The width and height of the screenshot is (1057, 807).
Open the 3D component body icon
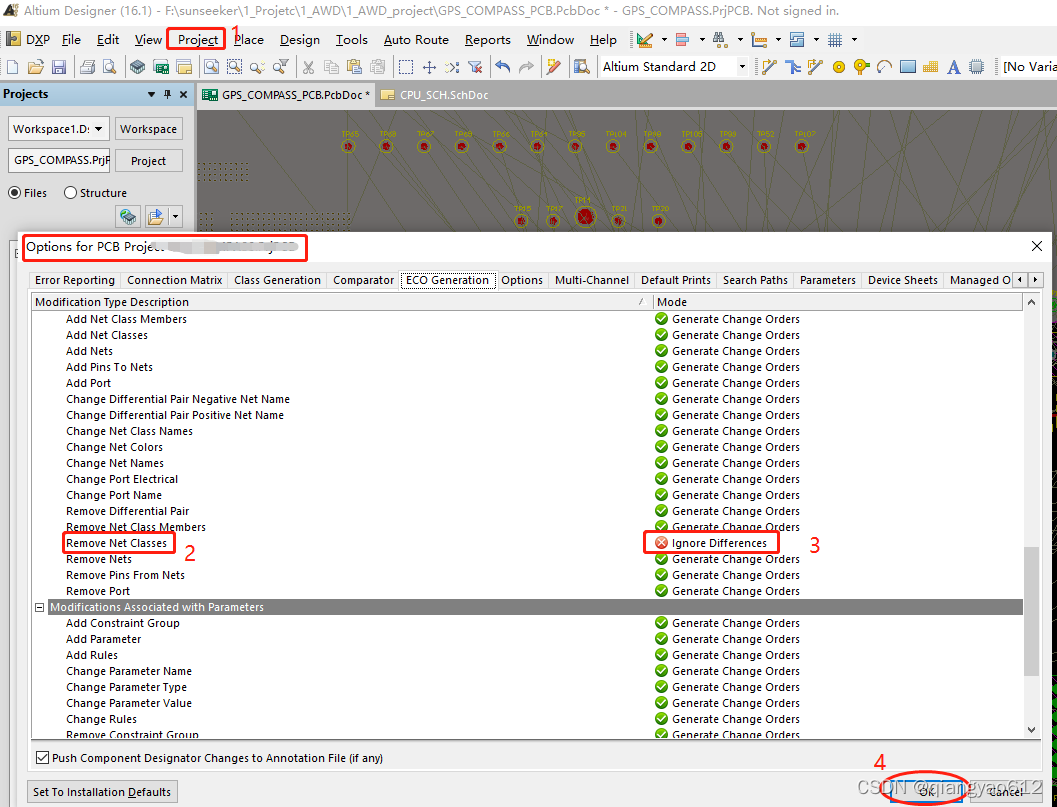(x=138, y=67)
